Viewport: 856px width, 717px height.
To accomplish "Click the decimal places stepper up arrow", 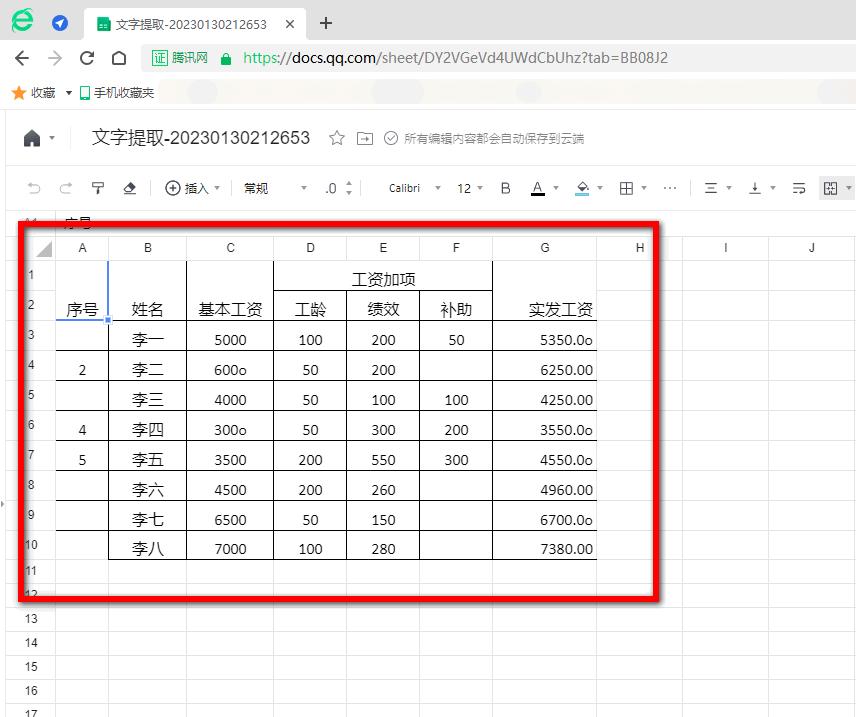I will point(348,182).
